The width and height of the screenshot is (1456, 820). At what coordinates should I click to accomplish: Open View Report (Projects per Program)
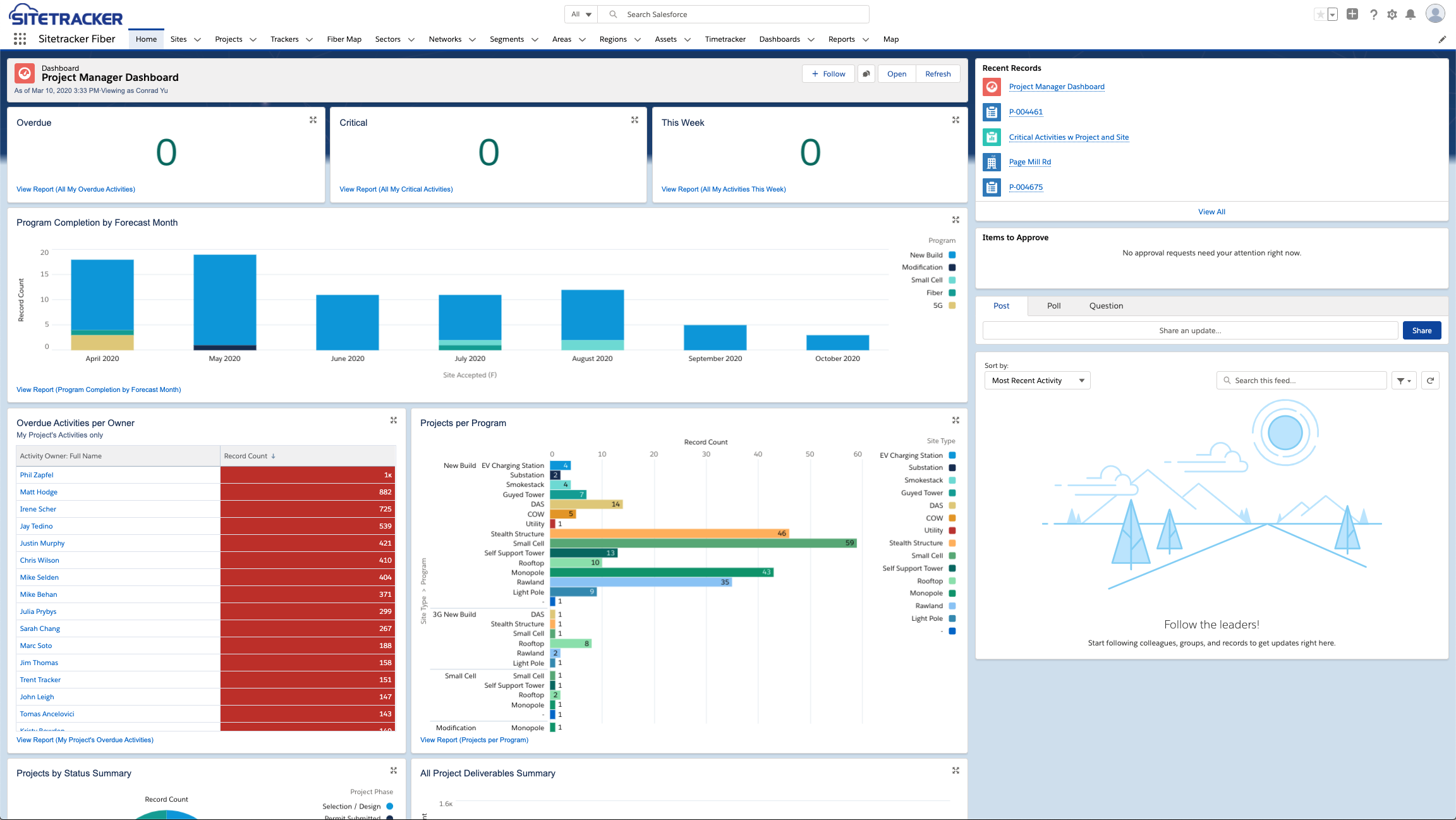point(474,740)
